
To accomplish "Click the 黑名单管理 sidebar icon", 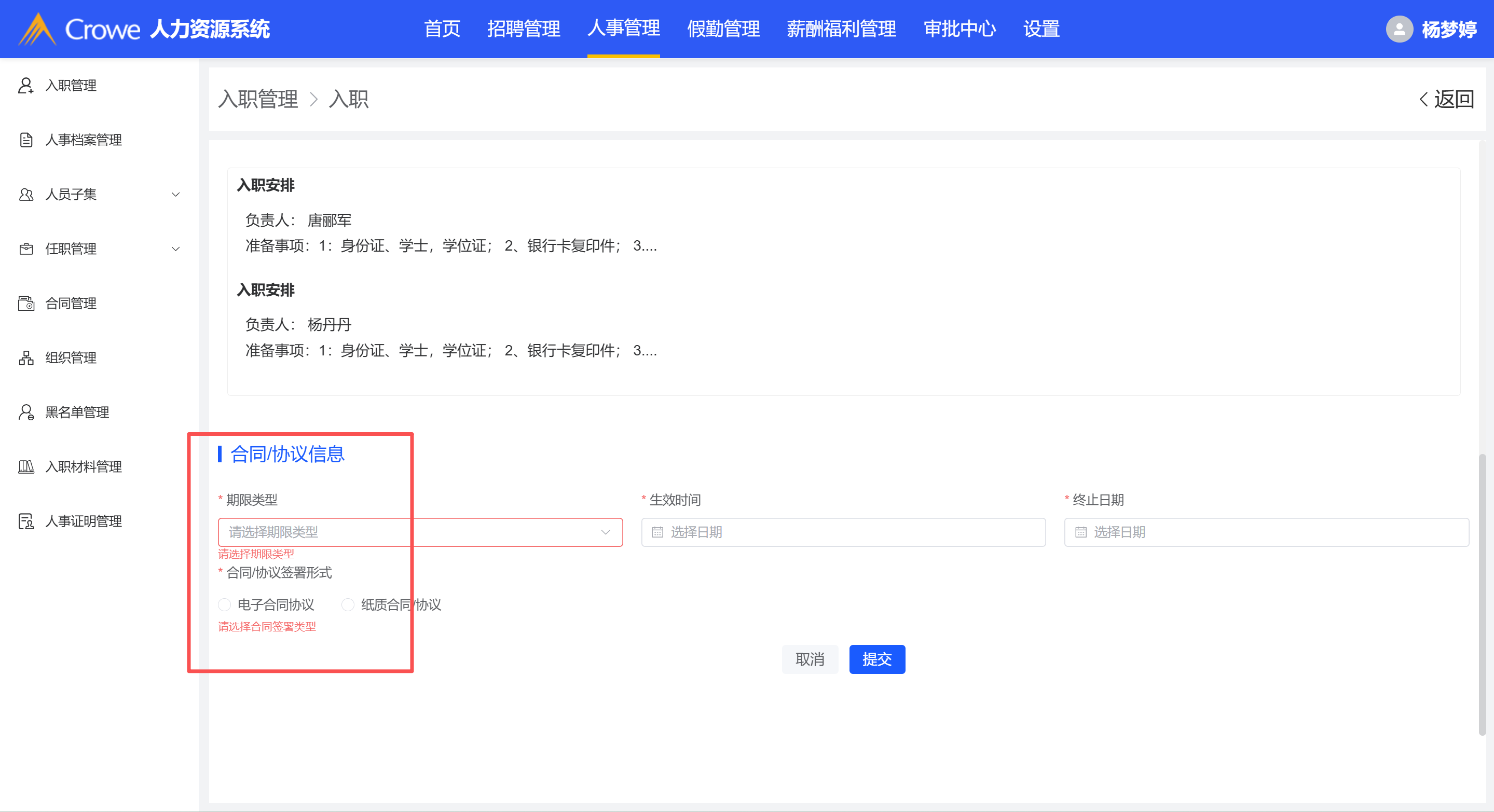I will (25, 412).
